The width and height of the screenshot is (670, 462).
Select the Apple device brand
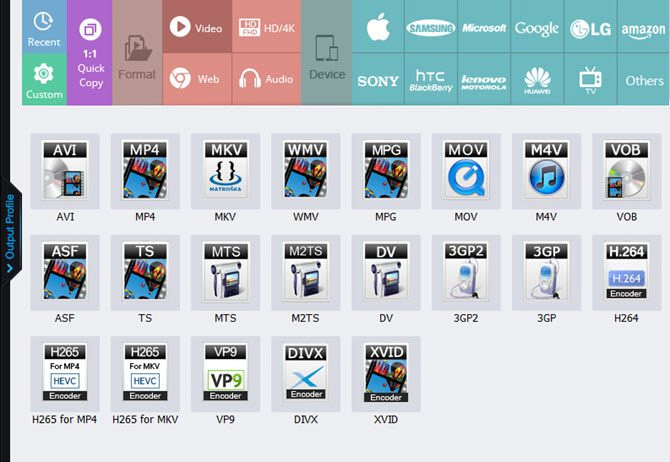378,26
